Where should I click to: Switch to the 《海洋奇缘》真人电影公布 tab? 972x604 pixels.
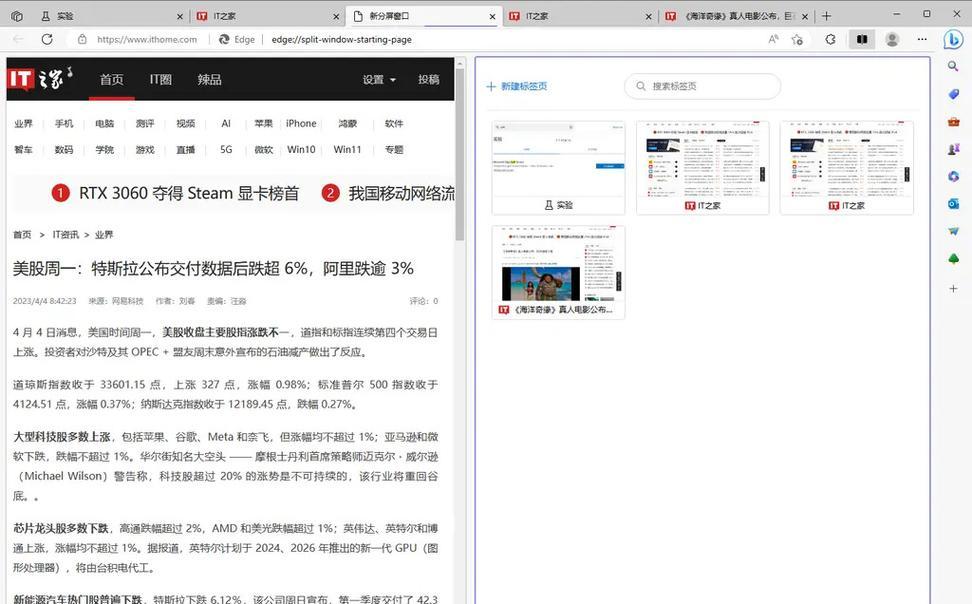736,16
